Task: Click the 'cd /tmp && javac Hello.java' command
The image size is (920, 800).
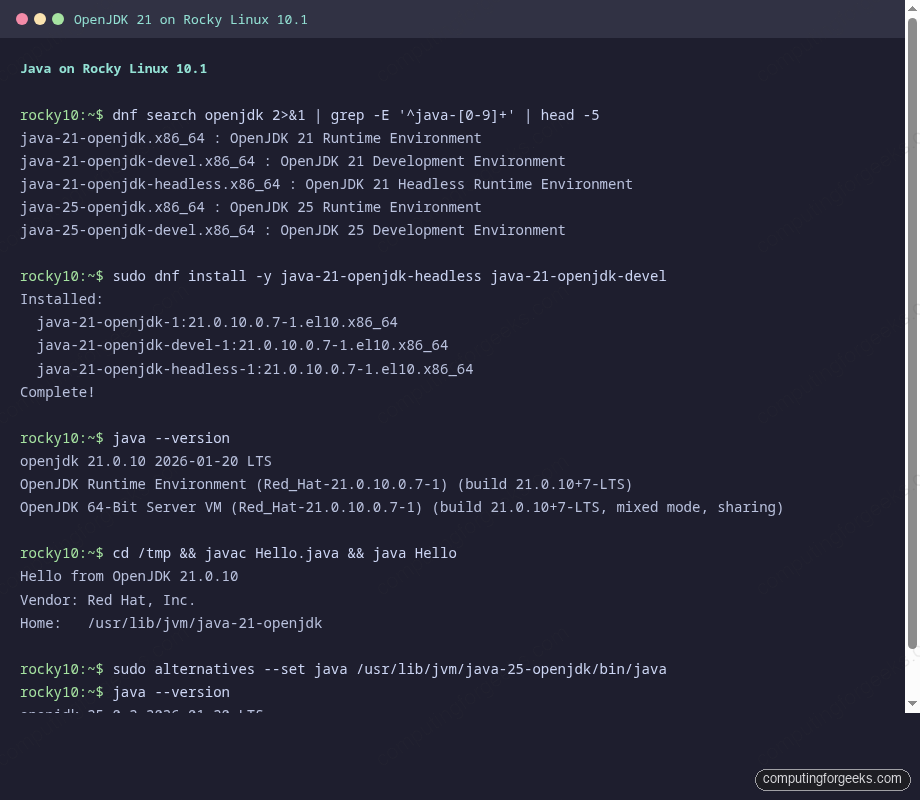Action: pyautogui.click(x=238, y=553)
